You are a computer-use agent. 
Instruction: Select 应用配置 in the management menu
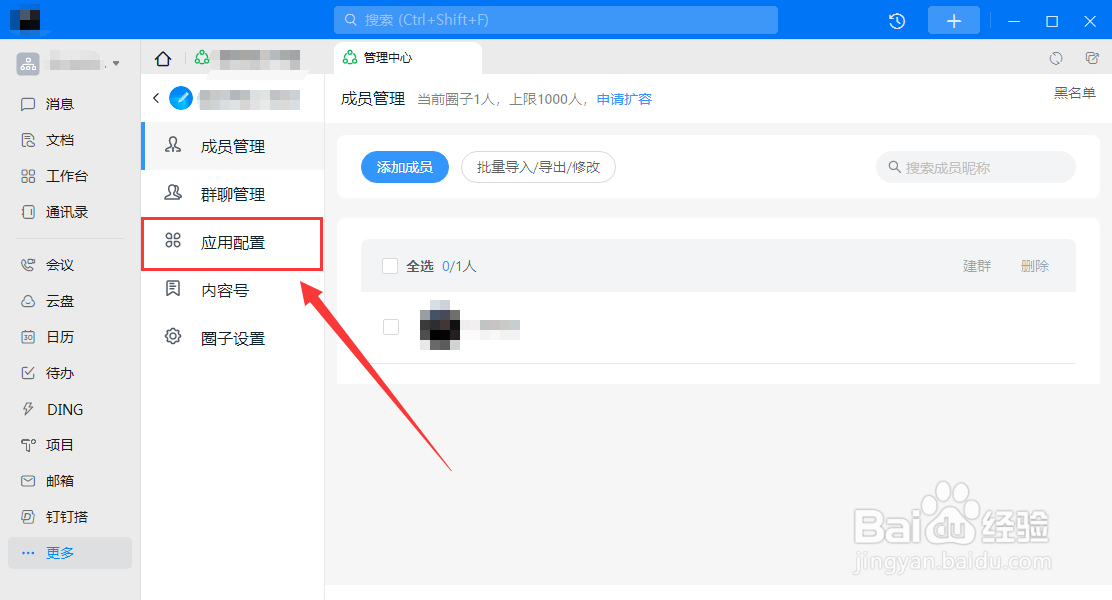(232, 241)
